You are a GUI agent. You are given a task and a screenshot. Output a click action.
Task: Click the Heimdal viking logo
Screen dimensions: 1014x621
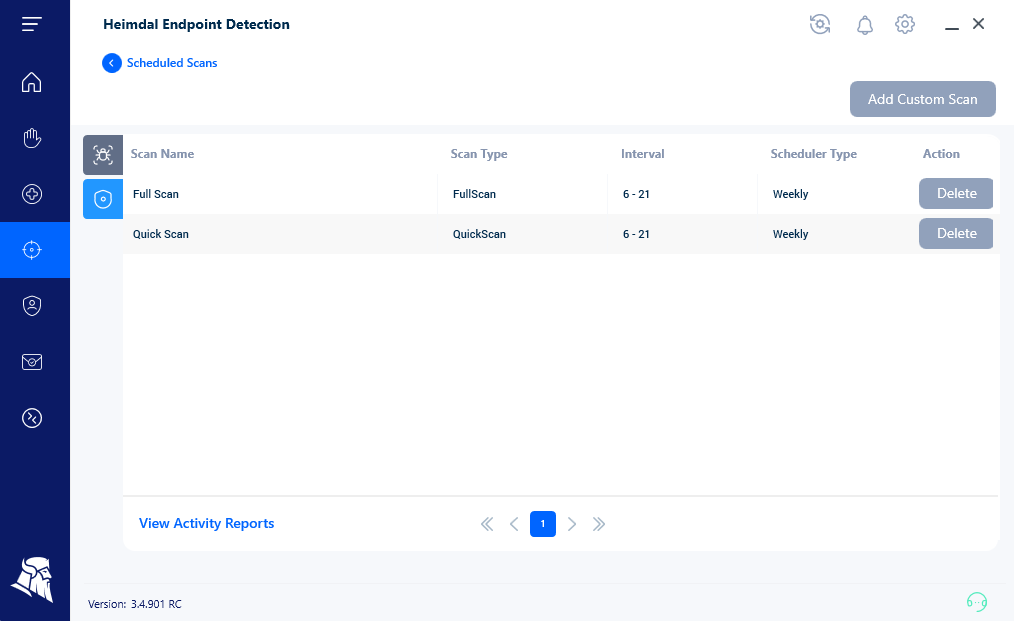(x=32, y=579)
